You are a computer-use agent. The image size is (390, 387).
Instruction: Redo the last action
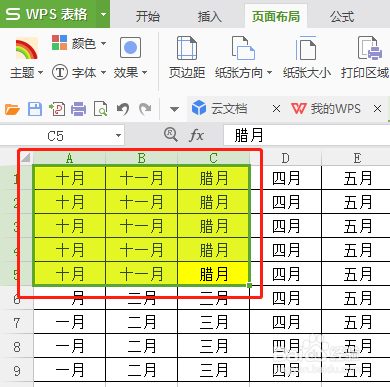coord(145,109)
